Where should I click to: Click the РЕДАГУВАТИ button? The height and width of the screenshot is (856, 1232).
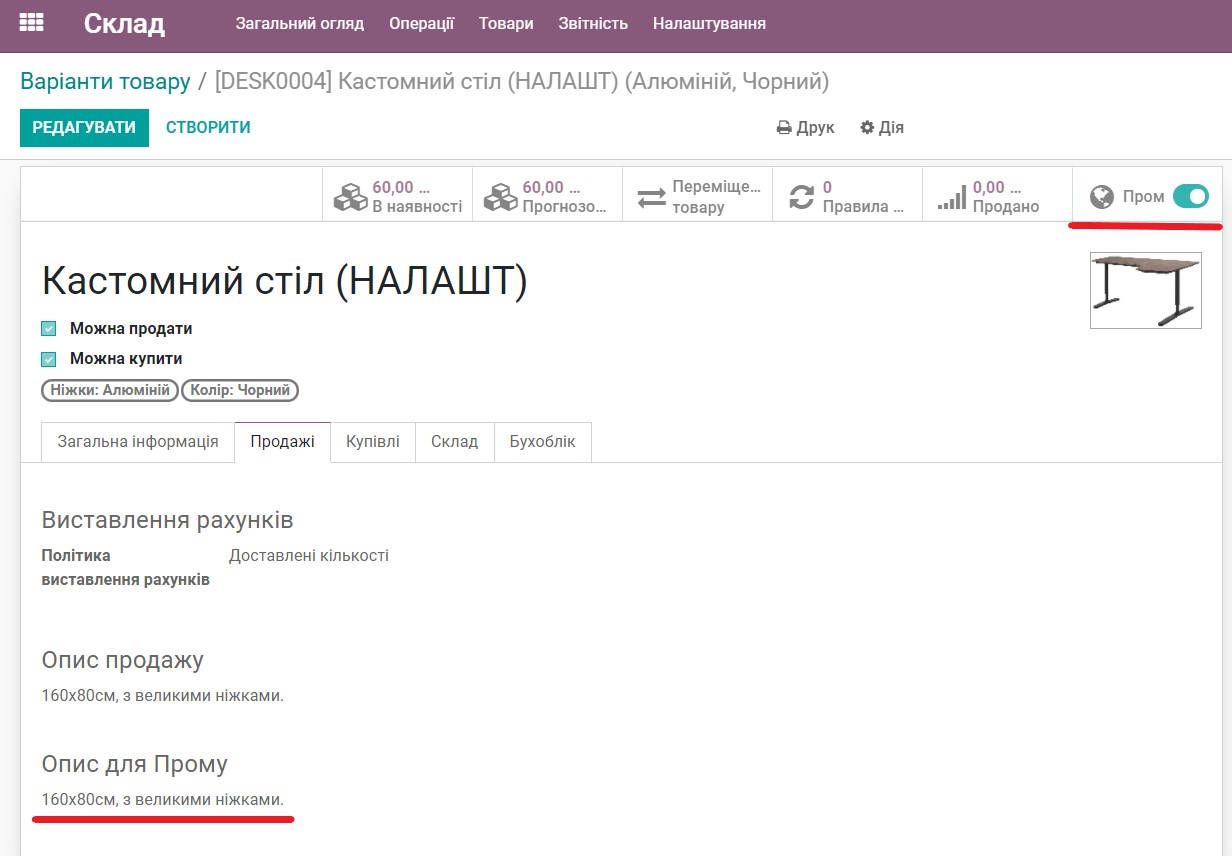(x=84, y=127)
